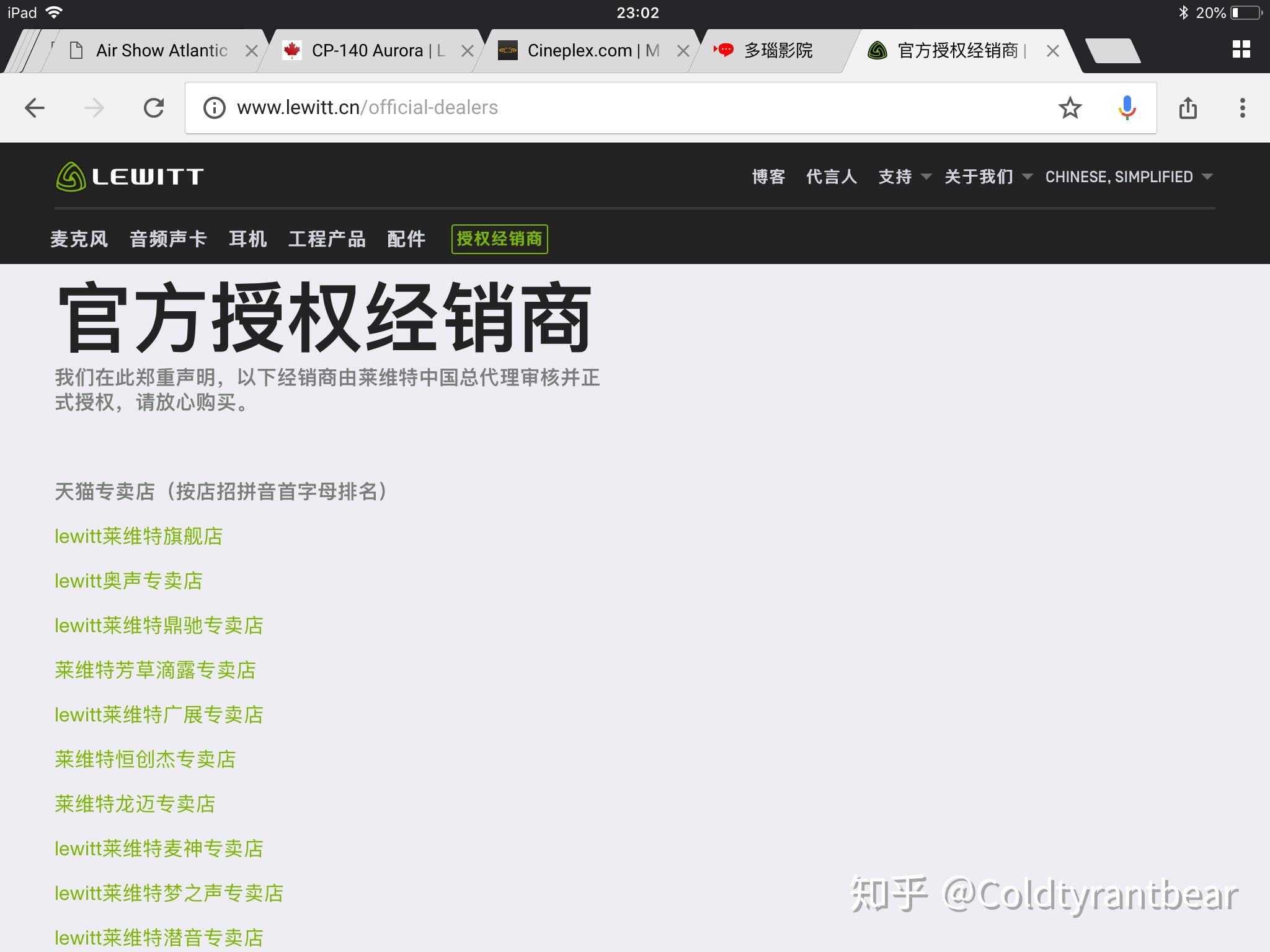Open the tab grid switcher icon
This screenshot has width=1270, height=952.
point(1241,50)
